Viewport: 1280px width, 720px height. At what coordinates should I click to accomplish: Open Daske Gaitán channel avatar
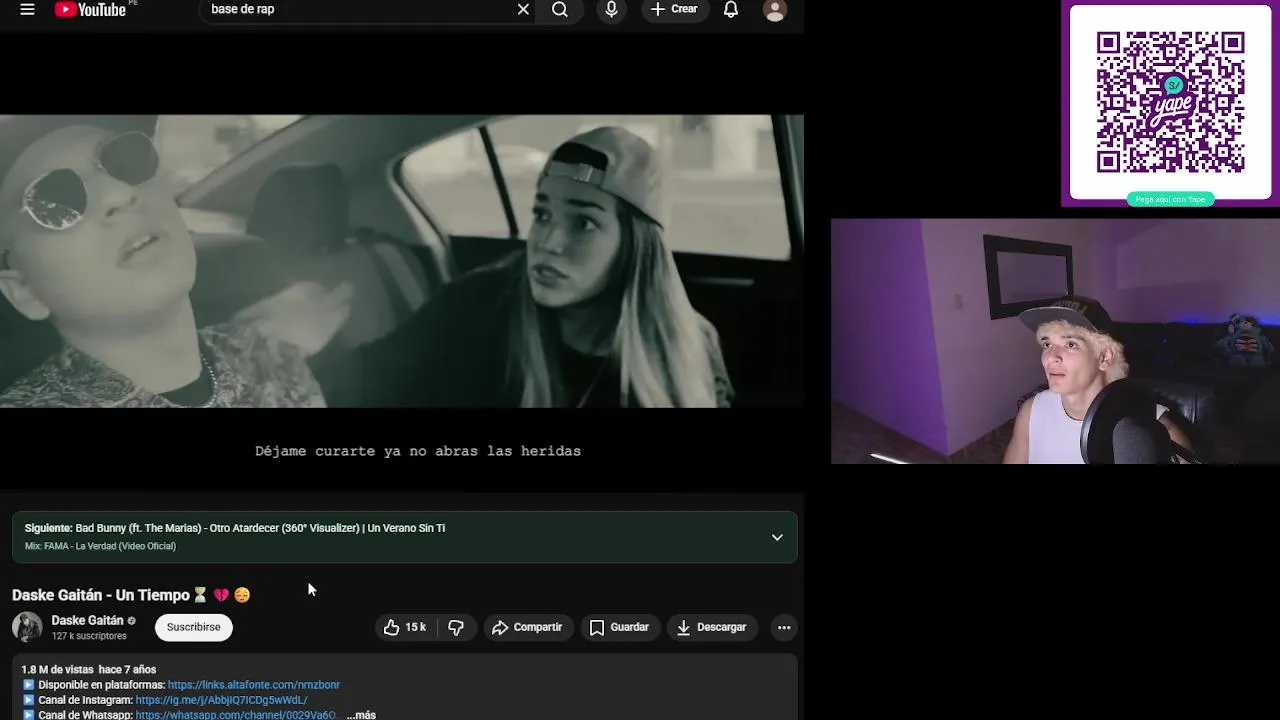pos(27,627)
